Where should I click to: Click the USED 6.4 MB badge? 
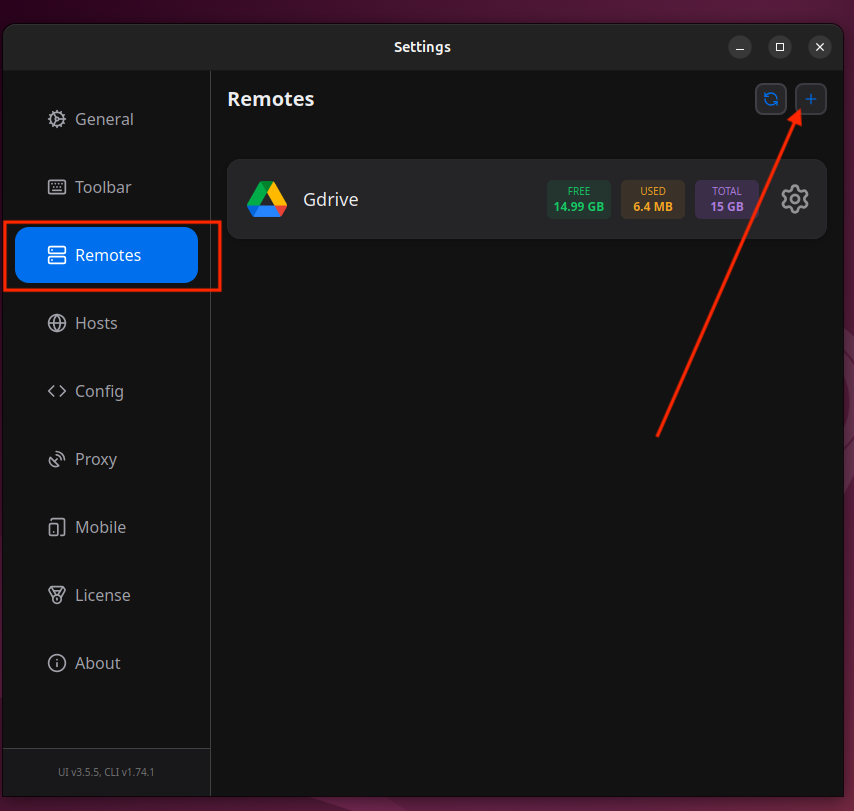point(652,199)
